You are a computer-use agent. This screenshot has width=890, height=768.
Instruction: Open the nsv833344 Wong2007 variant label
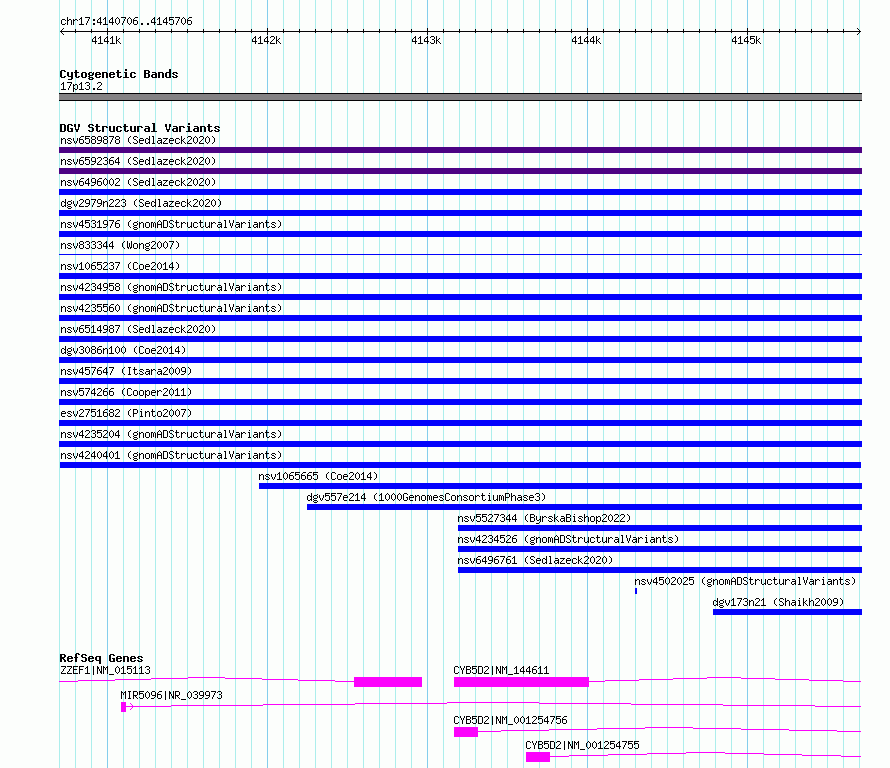tap(120, 245)
